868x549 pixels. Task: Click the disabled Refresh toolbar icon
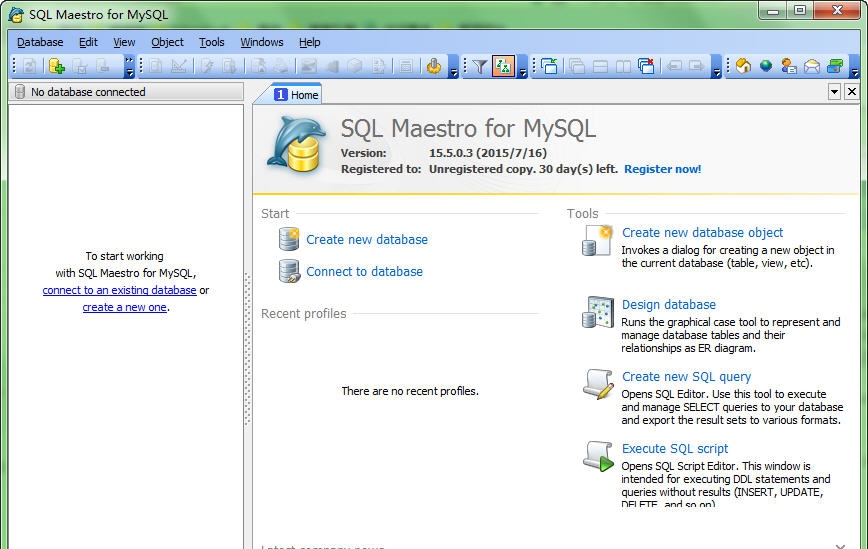(29, 66)
